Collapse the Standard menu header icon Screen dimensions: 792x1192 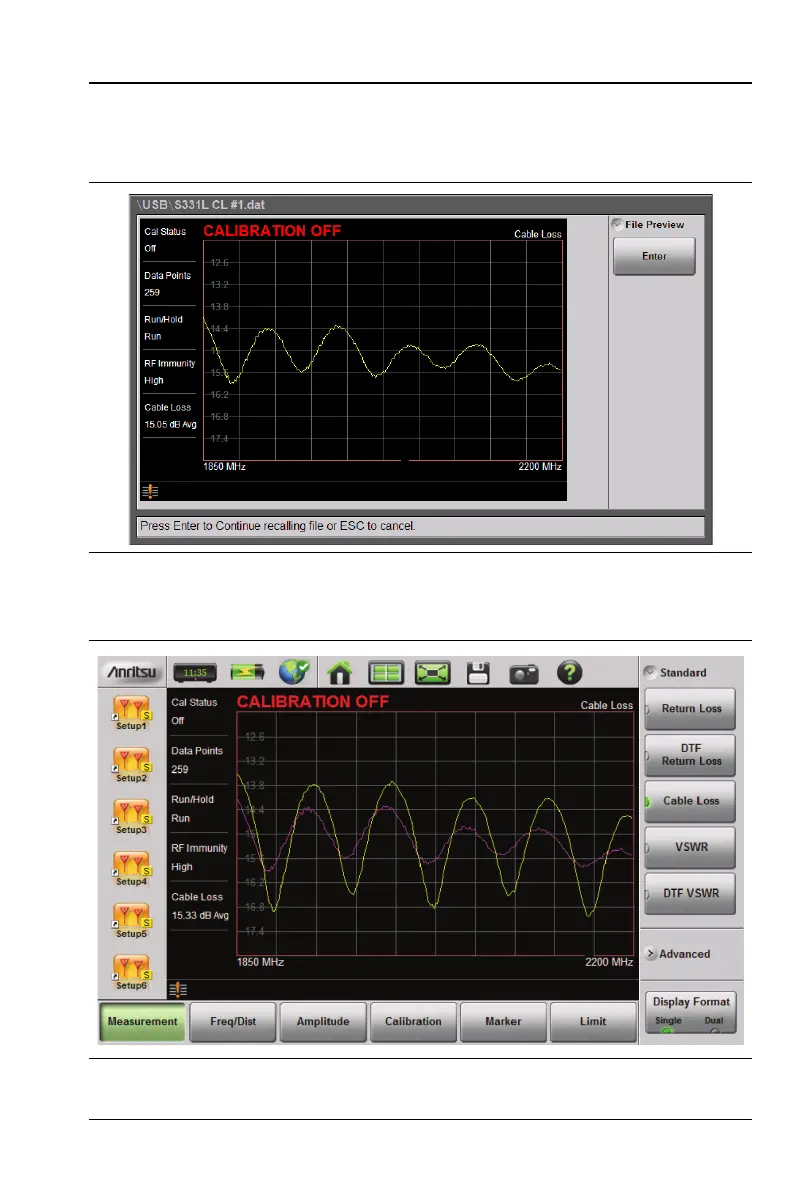[650, 672]
